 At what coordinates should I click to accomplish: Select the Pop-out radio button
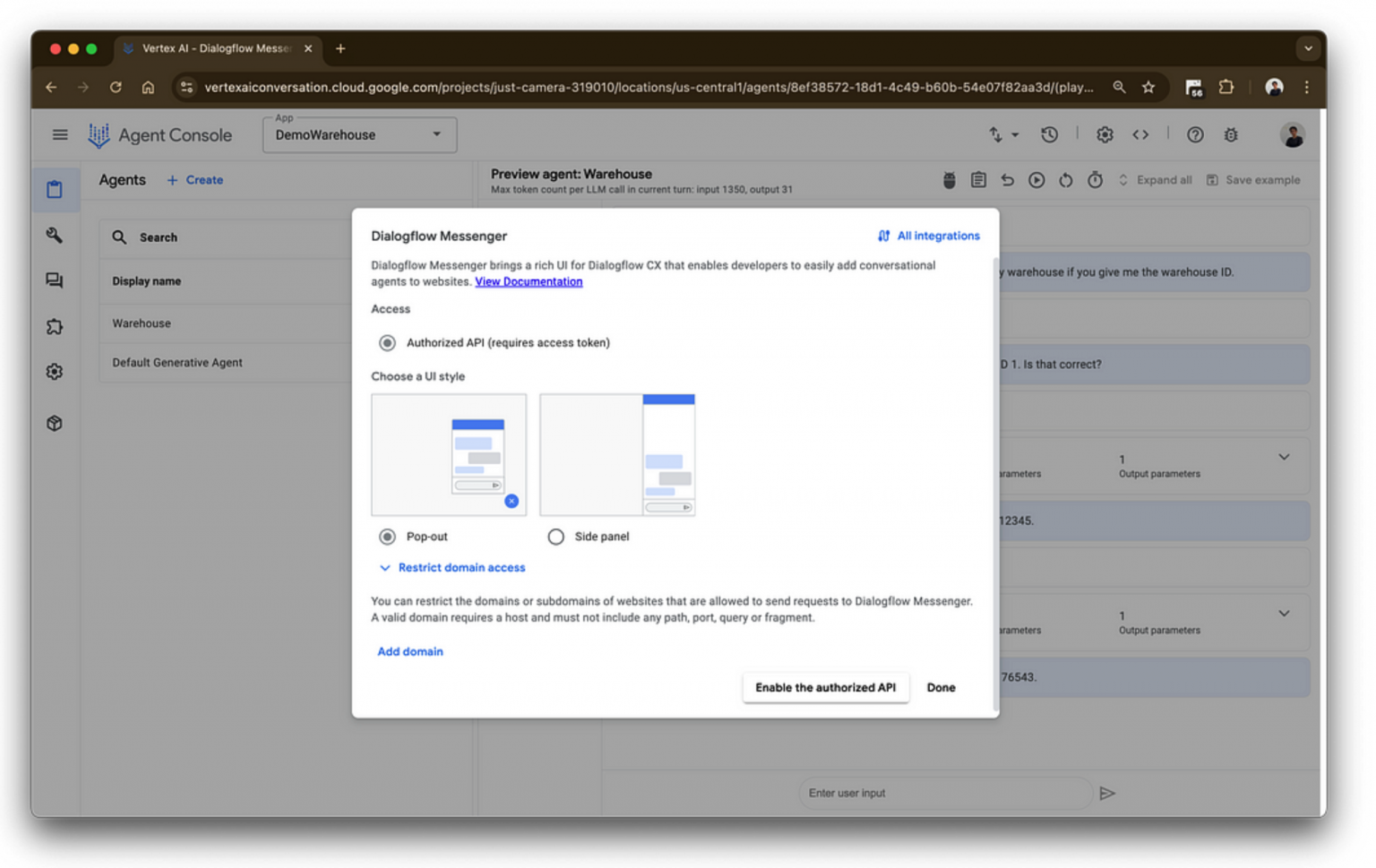[x=387, y=537]
